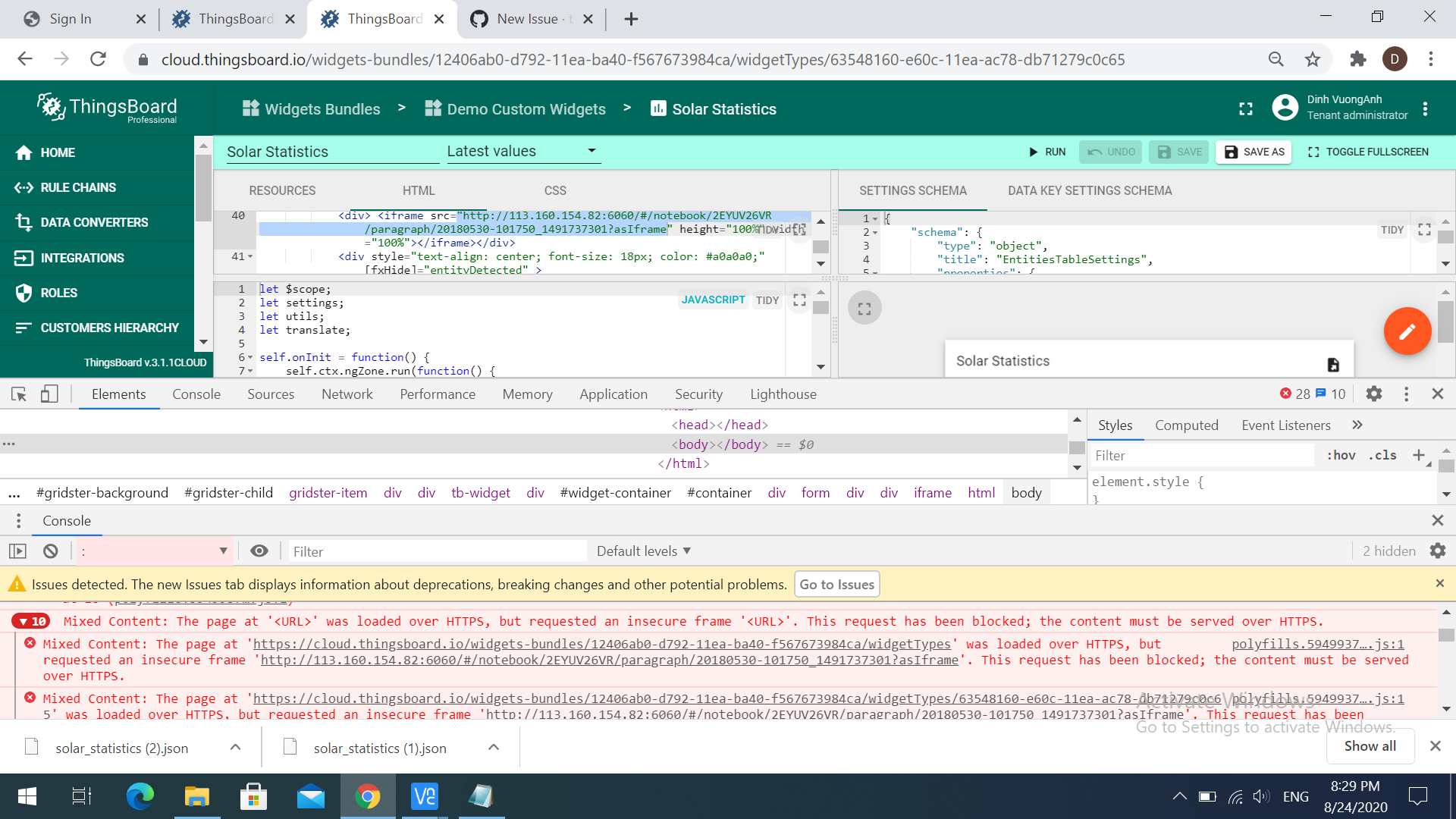
Task: Create a live expression with the eye icon
Action: (259, 551)
